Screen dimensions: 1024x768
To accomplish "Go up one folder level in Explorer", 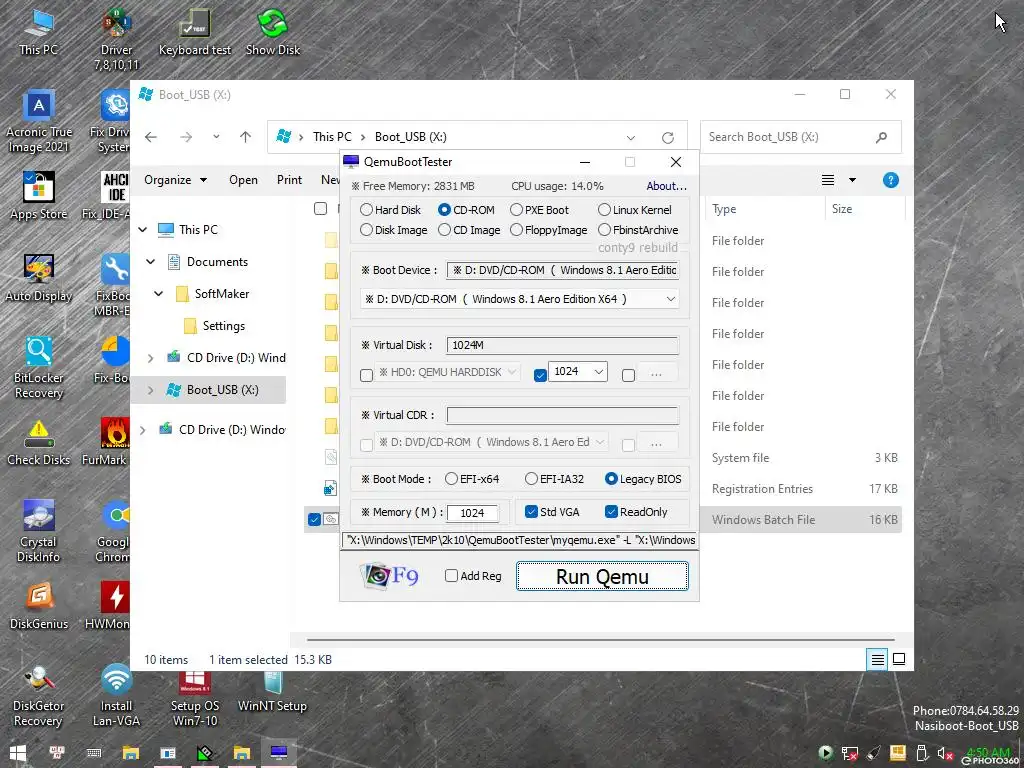I will click(x=245, y=136).
